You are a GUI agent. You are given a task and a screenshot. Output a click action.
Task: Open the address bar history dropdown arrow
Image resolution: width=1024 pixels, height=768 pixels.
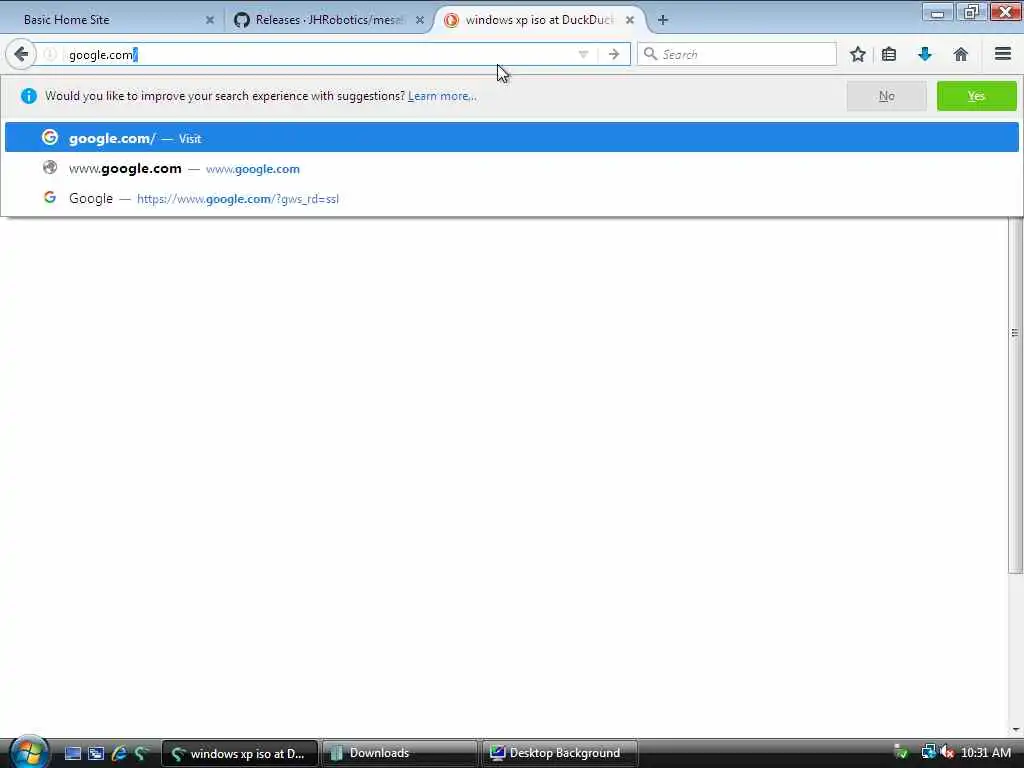[583, 54]
